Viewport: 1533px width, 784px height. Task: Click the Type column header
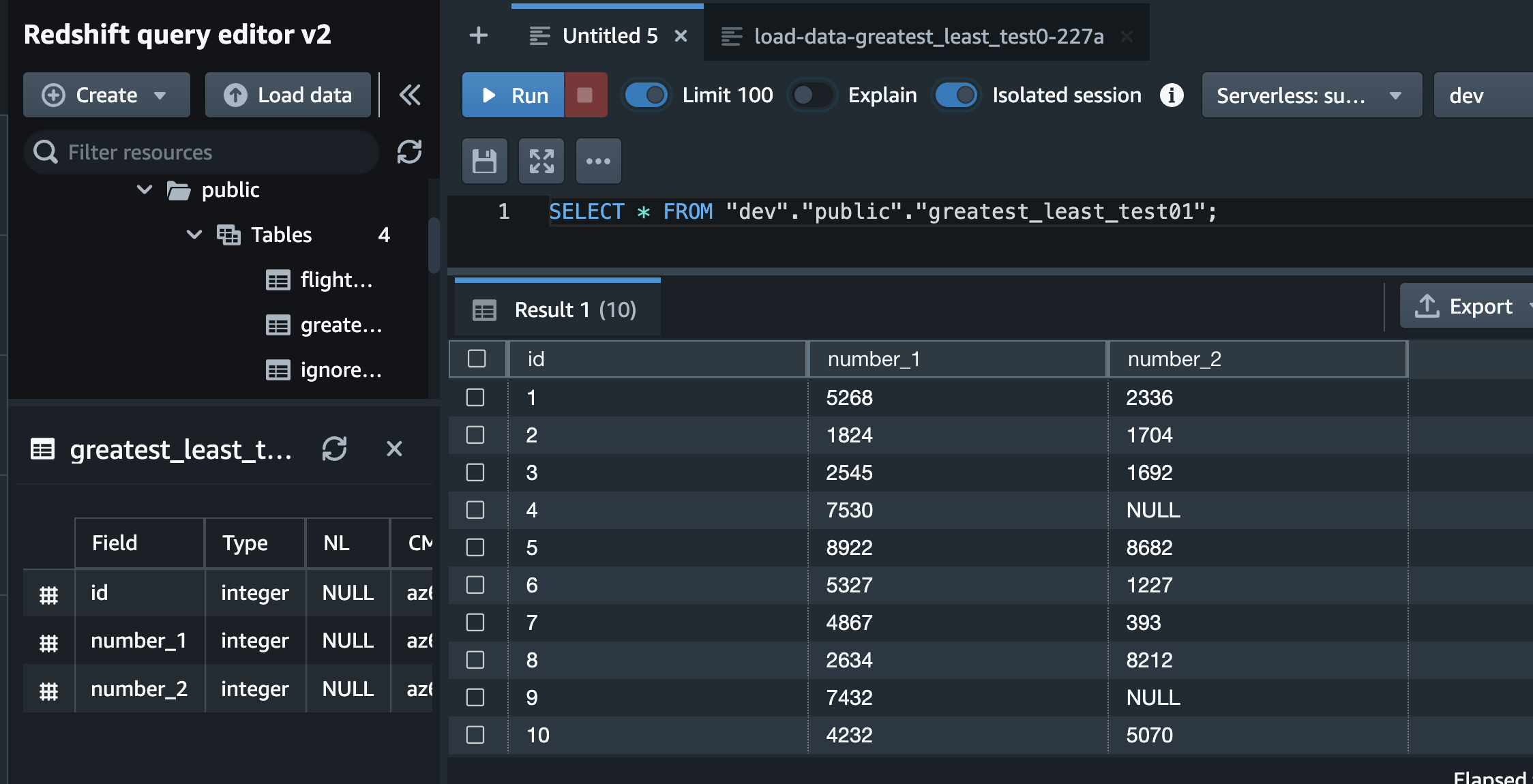tap(254, 543)
